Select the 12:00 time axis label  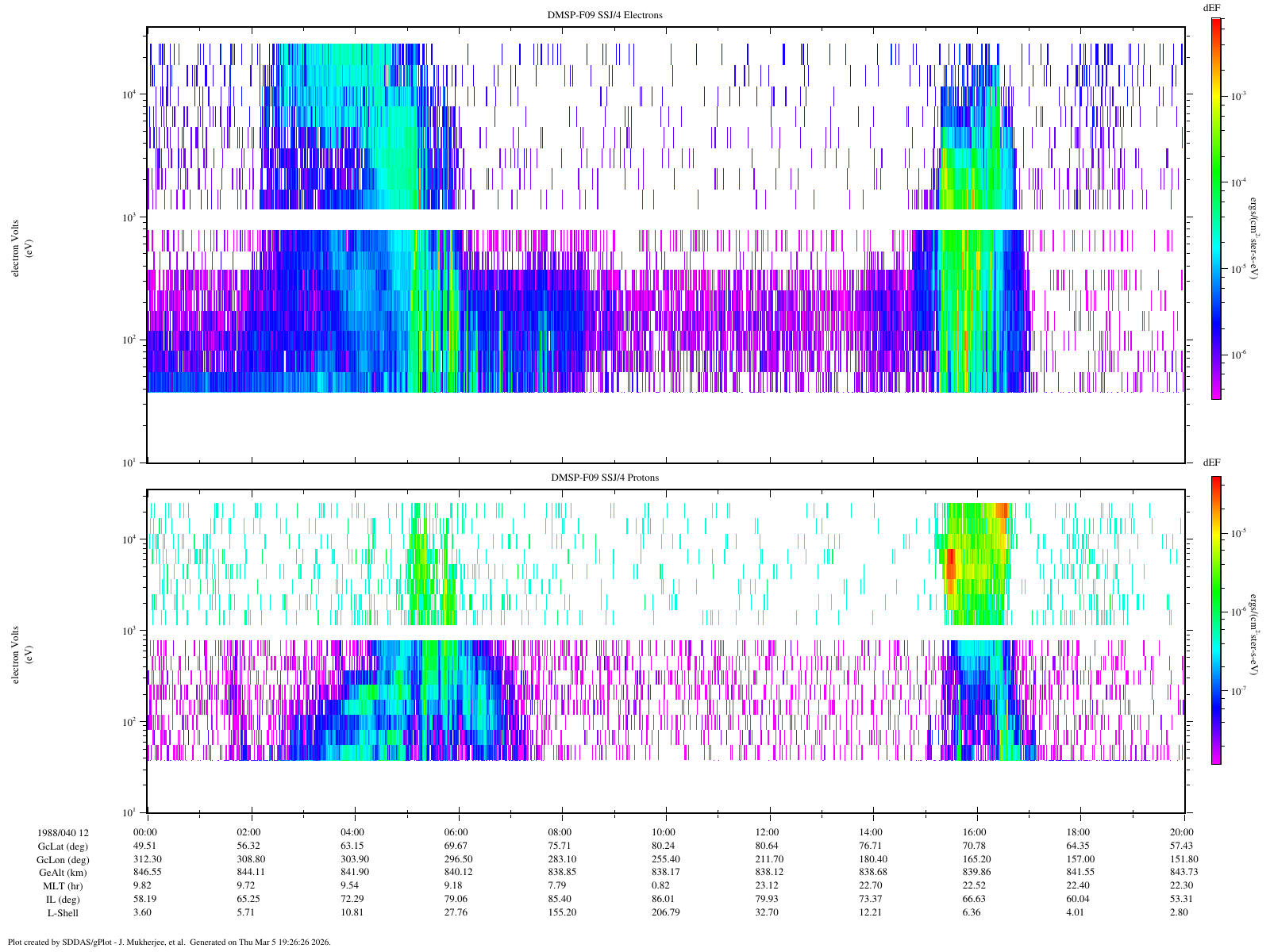(x=768, y=832)
